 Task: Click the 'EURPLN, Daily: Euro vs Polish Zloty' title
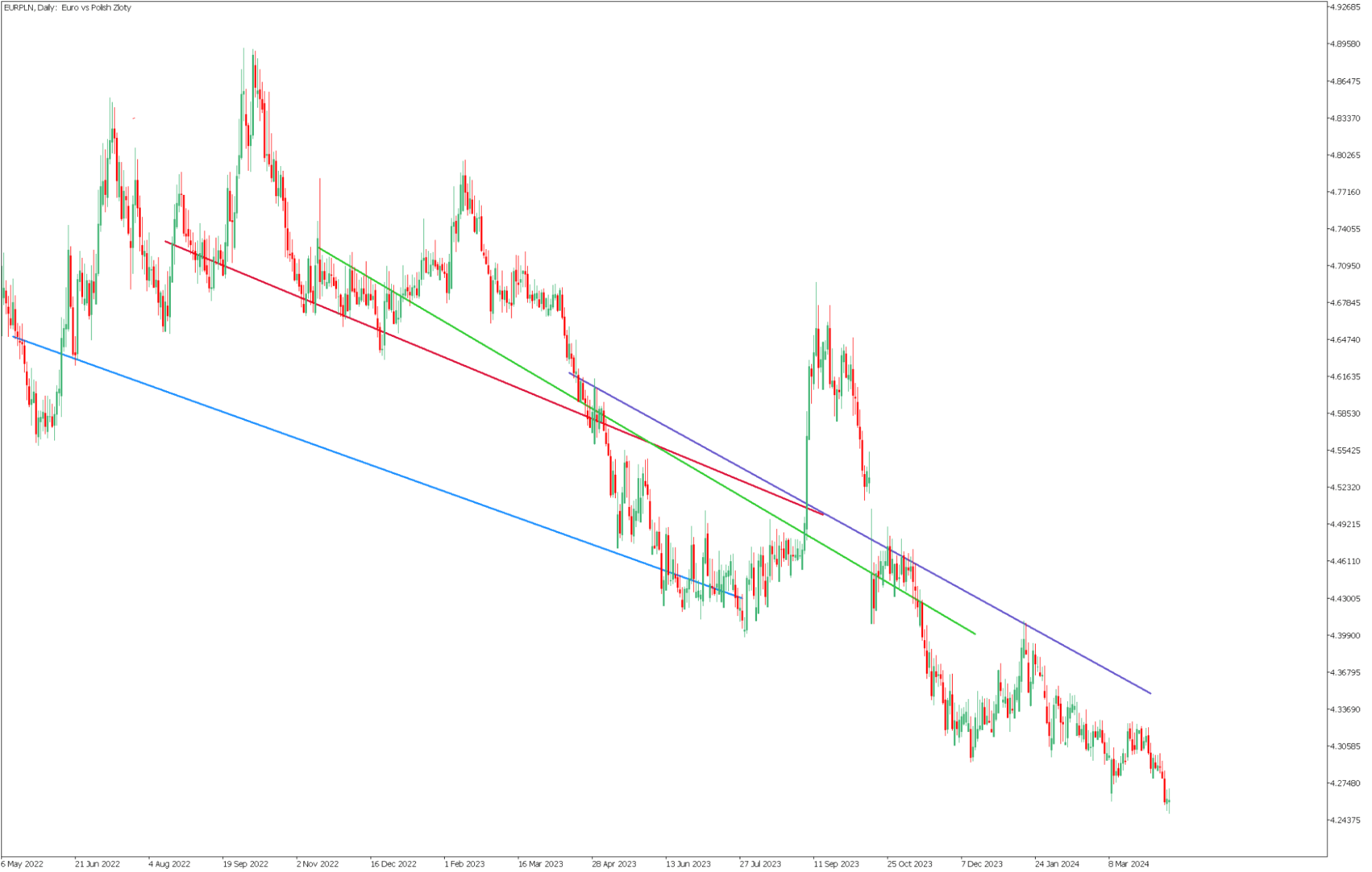tap(67, 8)
